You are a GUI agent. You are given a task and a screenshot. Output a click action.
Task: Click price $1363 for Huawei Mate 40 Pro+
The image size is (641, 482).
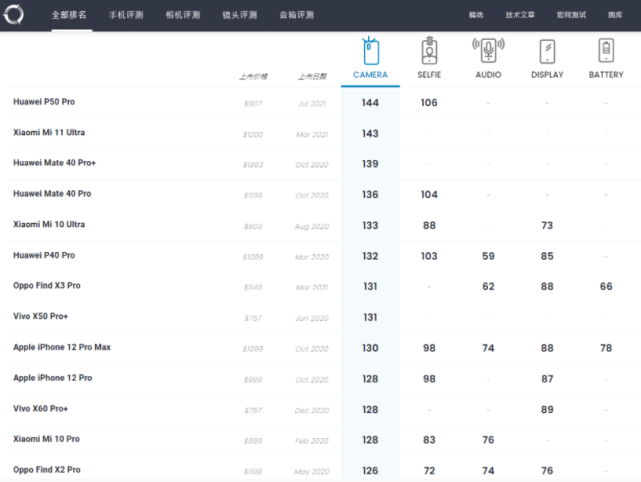253,165
